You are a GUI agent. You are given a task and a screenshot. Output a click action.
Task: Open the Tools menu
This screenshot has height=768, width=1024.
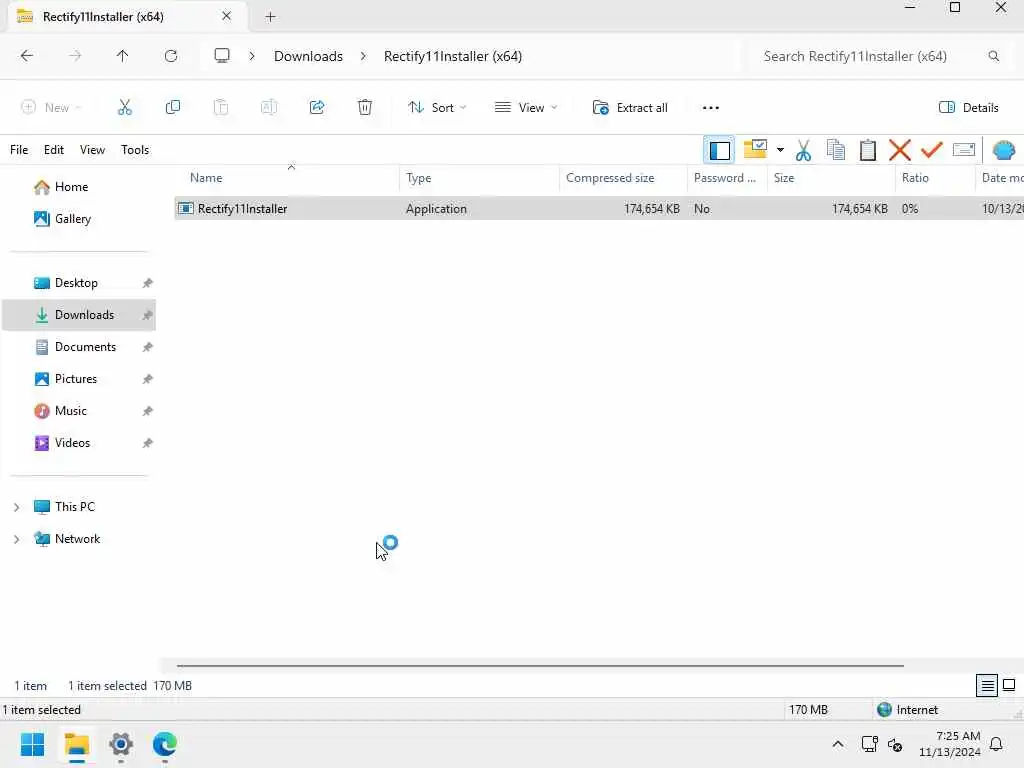135,150
